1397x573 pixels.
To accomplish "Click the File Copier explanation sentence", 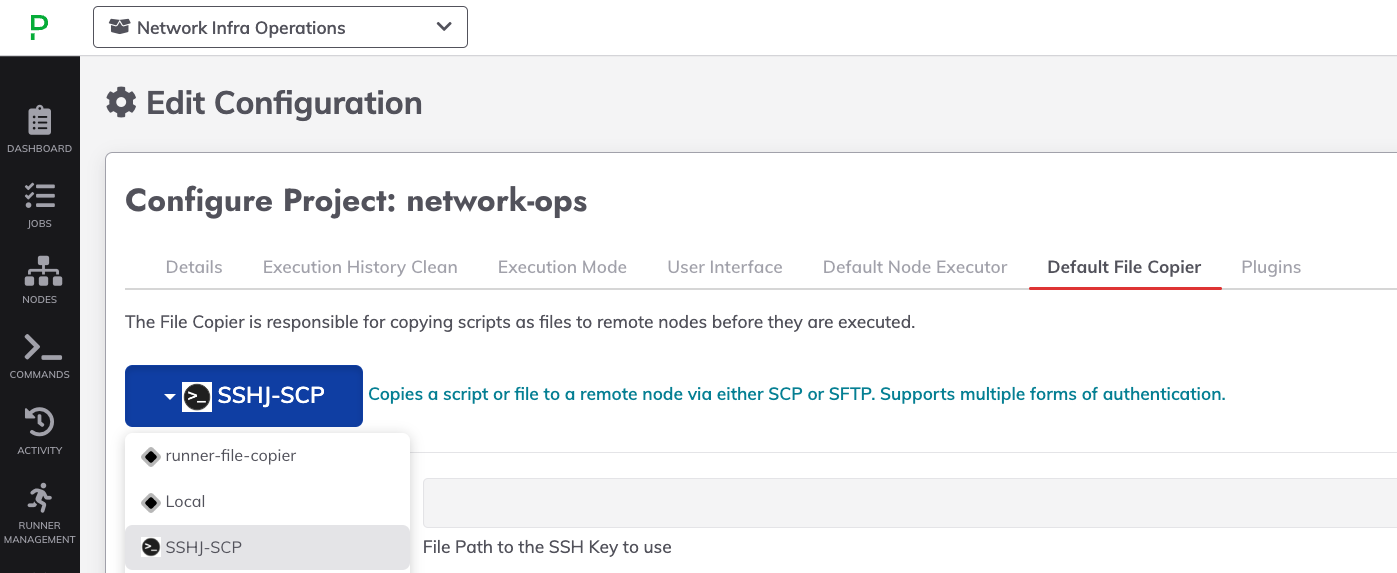I will pos(520,322).
